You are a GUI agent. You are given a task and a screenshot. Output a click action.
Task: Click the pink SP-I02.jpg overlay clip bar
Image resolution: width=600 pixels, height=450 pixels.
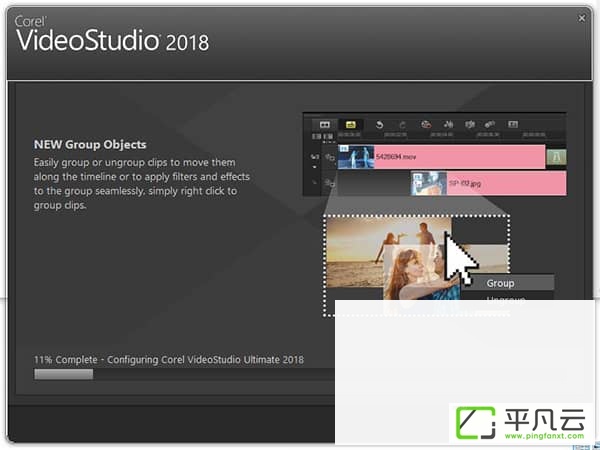point(506,183)
